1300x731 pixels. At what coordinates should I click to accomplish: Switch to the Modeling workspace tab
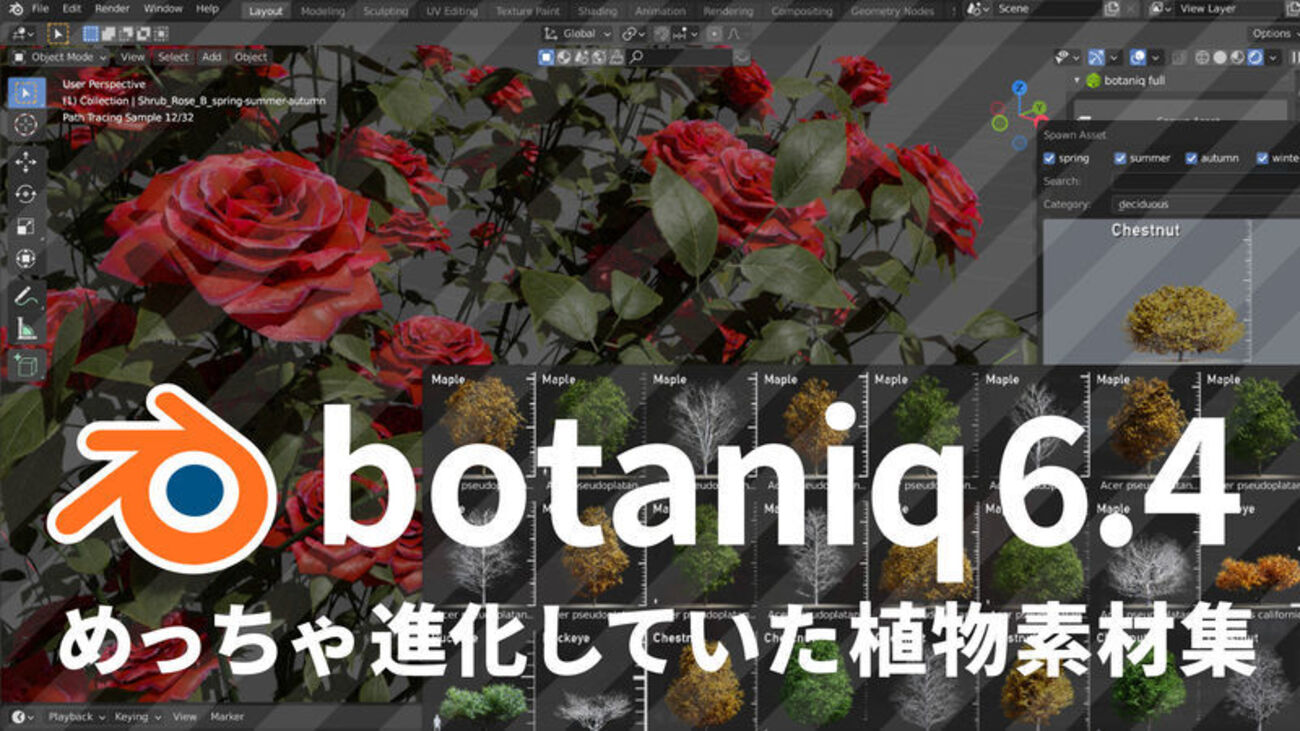pyautogui.click(x=322, y=11)
